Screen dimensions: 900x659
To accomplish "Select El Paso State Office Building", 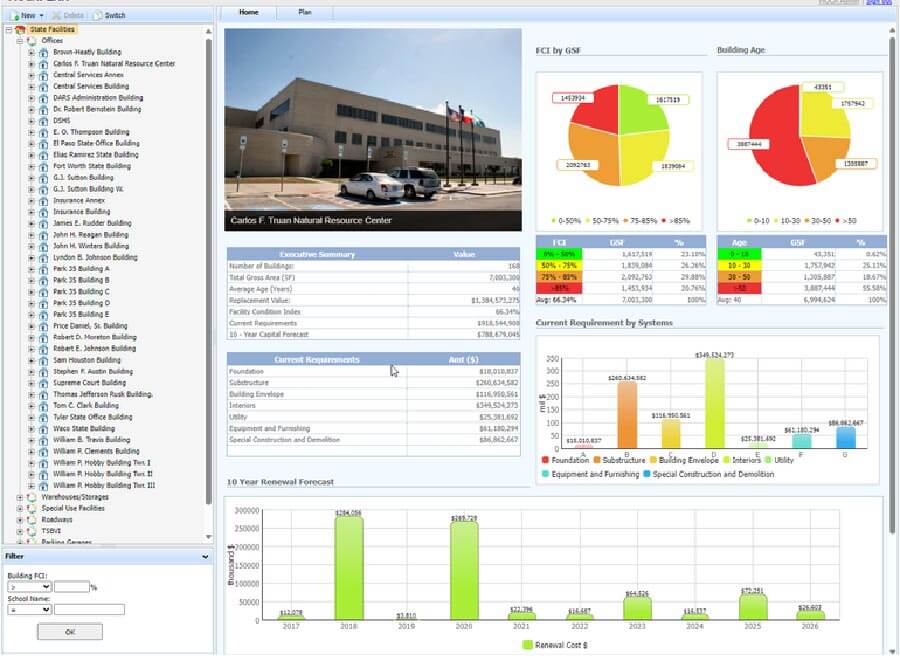I will point(96,144).
